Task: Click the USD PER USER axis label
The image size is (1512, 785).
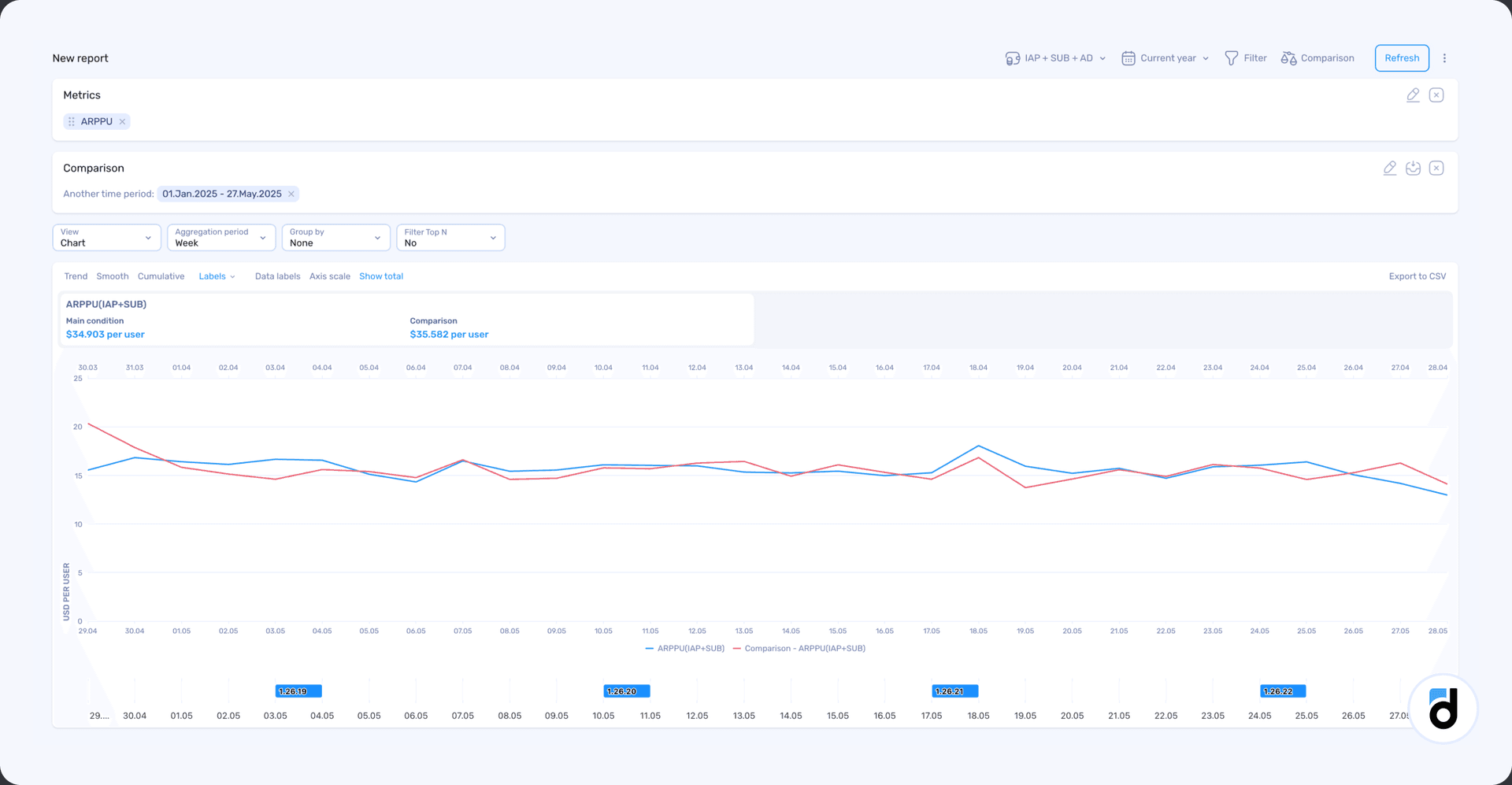Action: click(x=66, y=591)
